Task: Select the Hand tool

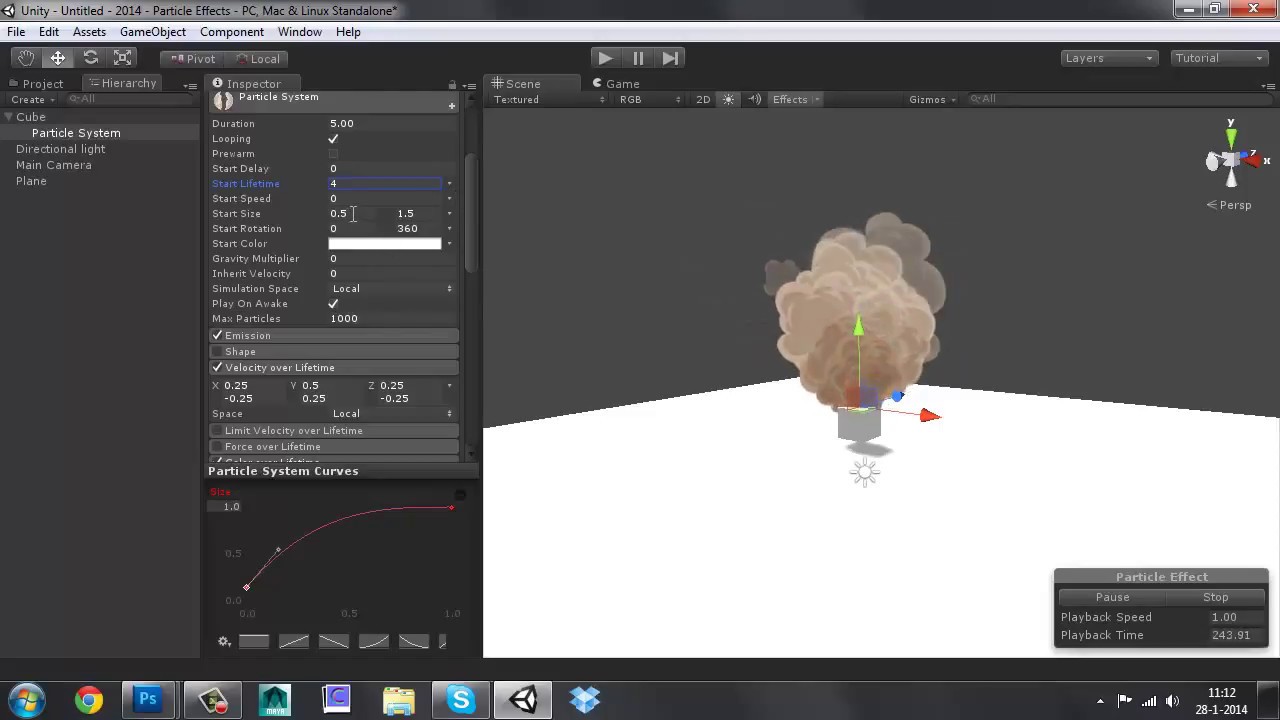Action: (x=25, y=58)
